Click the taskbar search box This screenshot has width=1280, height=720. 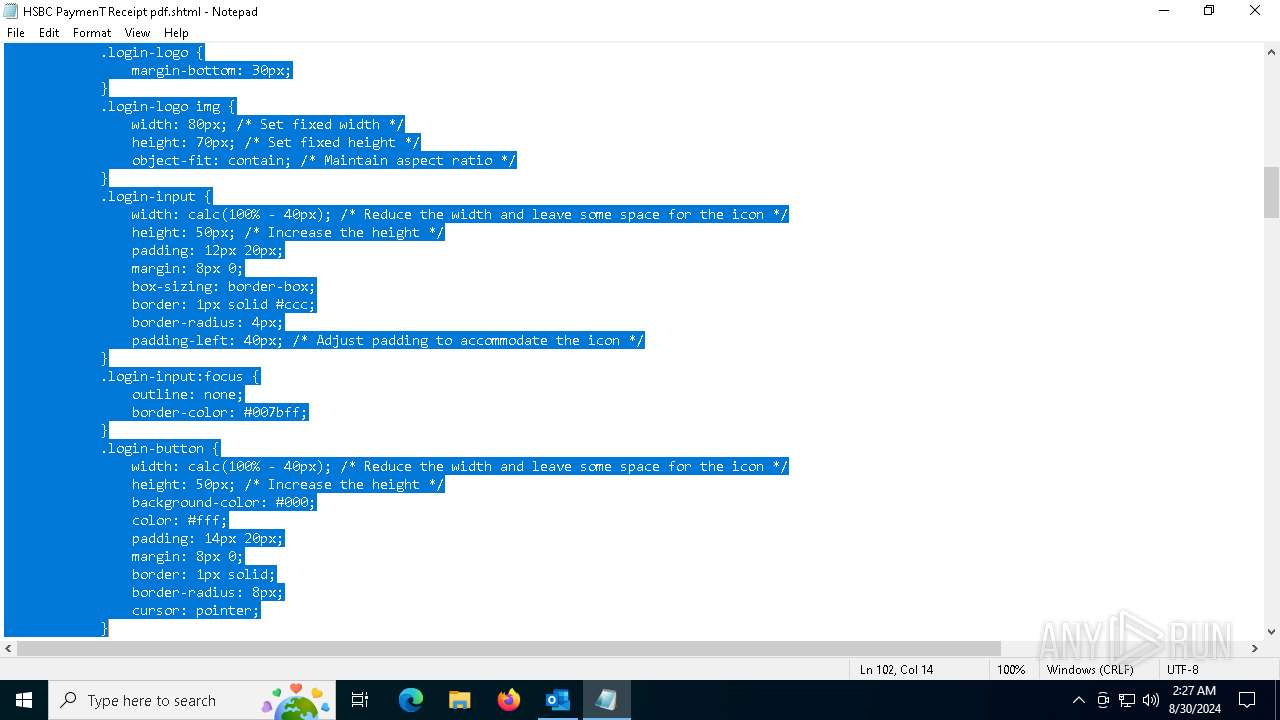pyautogui.click(x=192, y=700)
